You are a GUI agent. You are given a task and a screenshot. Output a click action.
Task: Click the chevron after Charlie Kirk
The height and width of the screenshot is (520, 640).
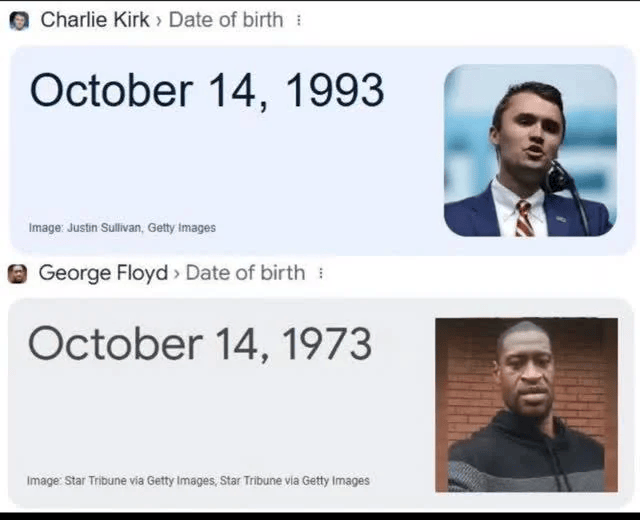coord(159,20)
